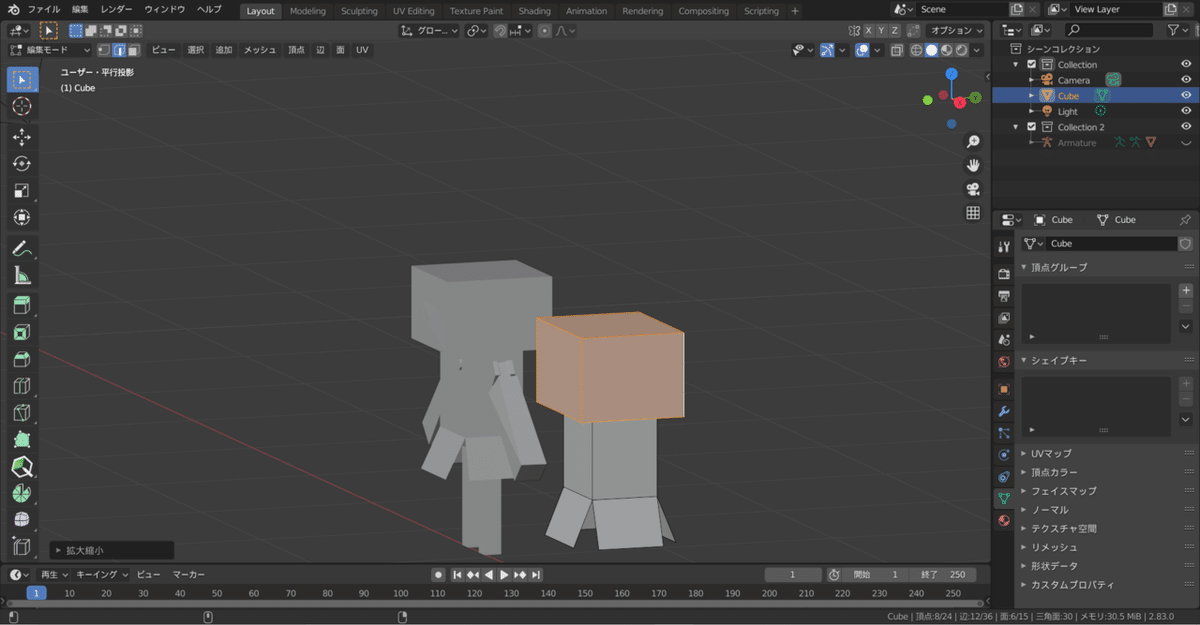Switch to the Sculpting workspace tab
The width and height of the screenshot is (1200, 625).
pyautogui.click(x=359, y=11)
